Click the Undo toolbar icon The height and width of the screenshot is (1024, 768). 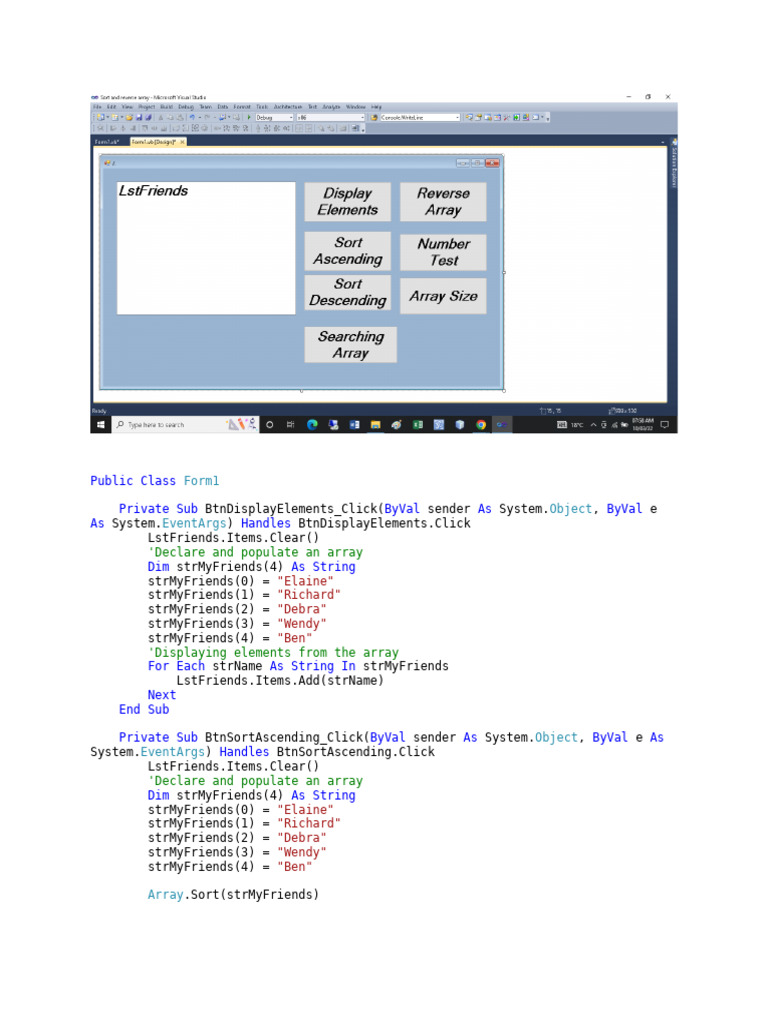[x=192, y=118]
